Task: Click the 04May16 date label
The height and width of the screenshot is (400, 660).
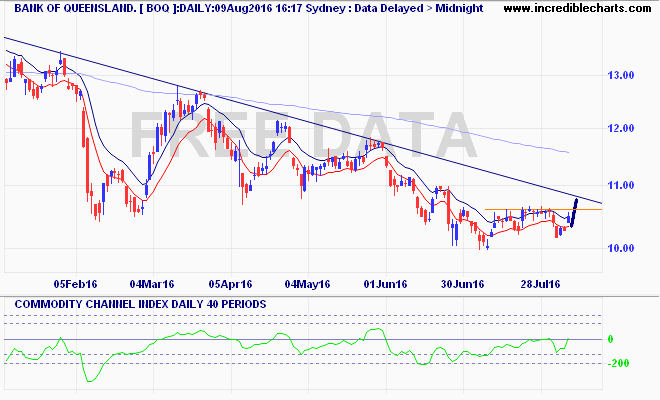Action: tap(307, 285)
